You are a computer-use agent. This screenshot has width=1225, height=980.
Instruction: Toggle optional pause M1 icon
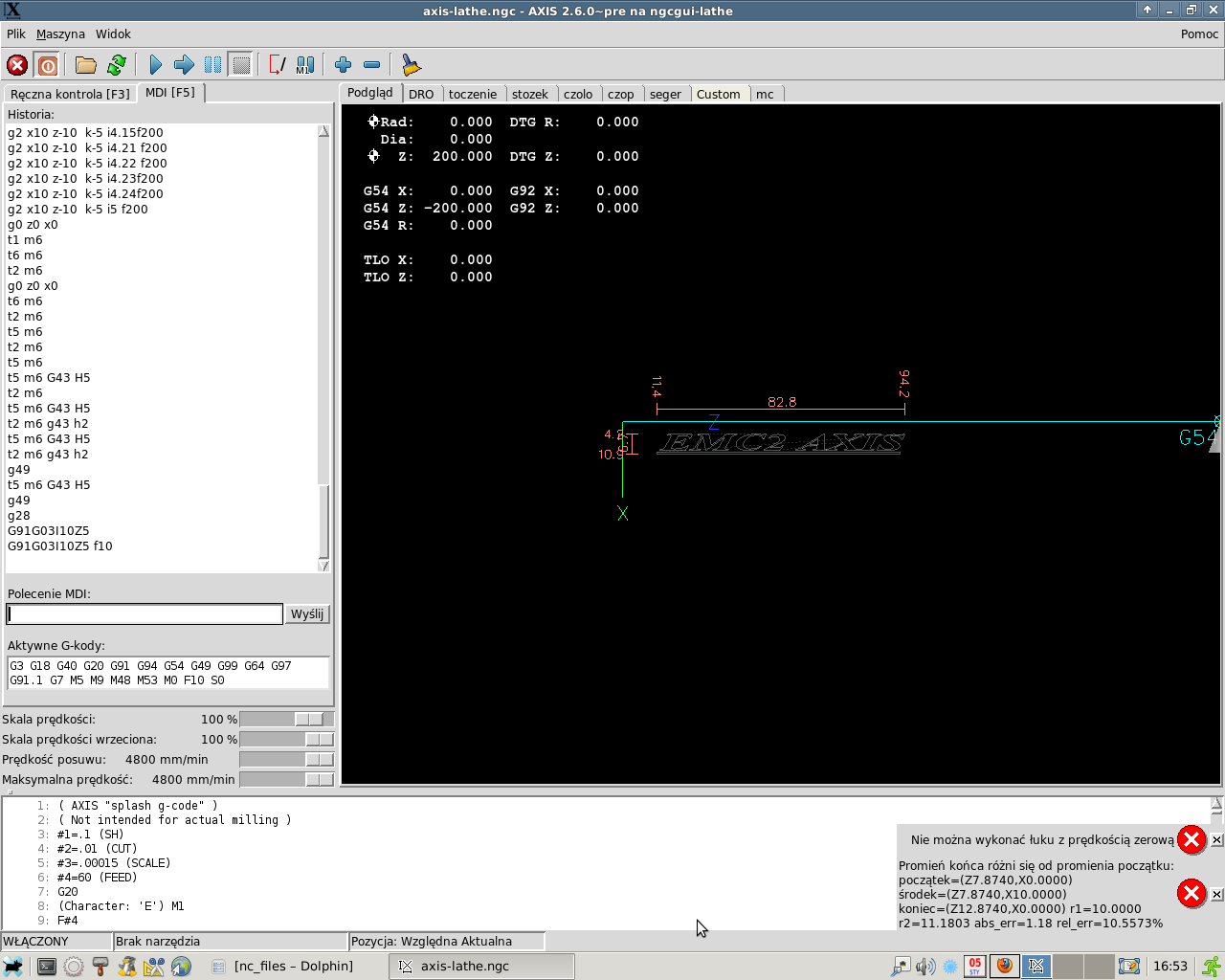pyautogui.click(x=305, y=65)
